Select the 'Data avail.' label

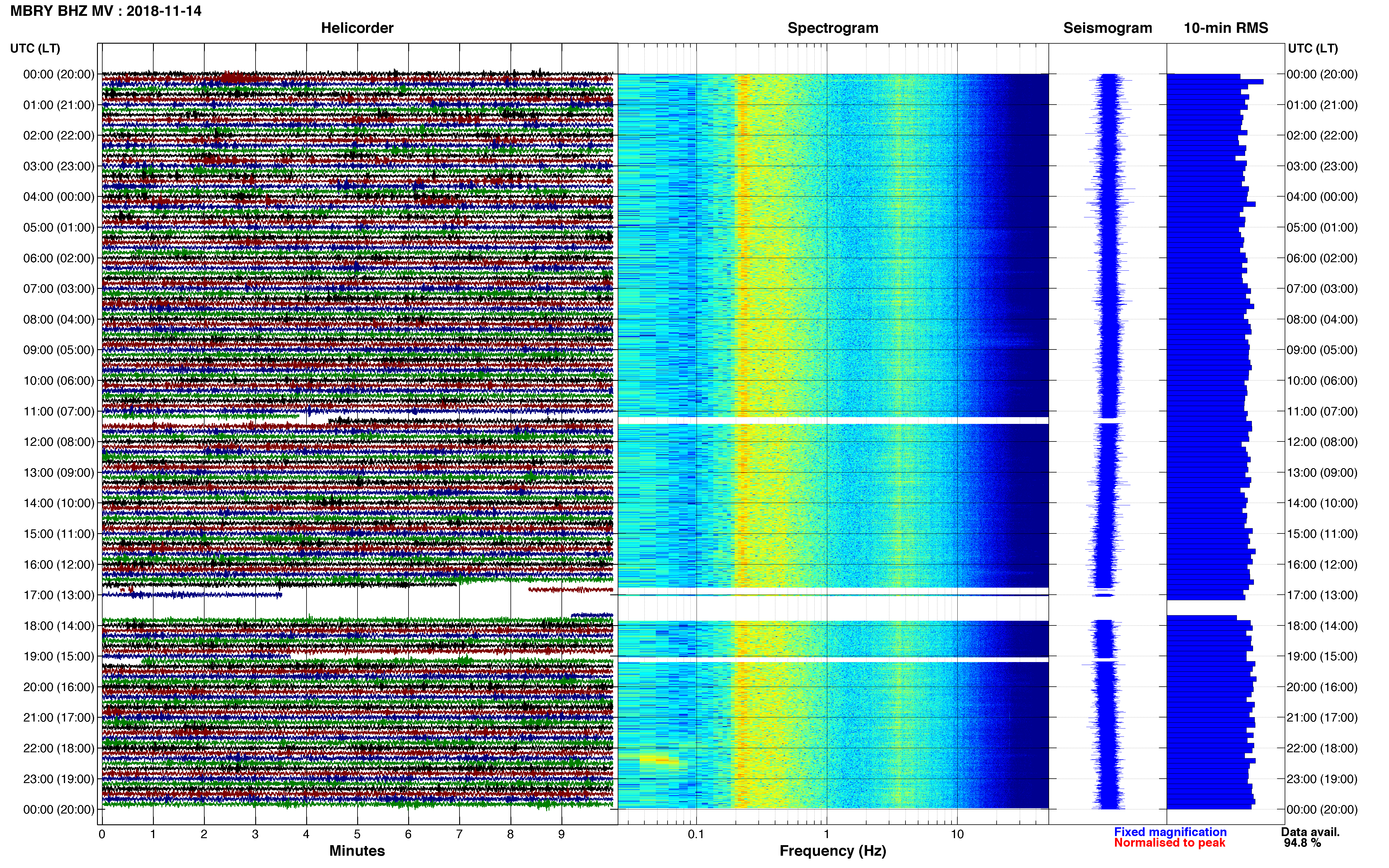(x=1310, y=832)
